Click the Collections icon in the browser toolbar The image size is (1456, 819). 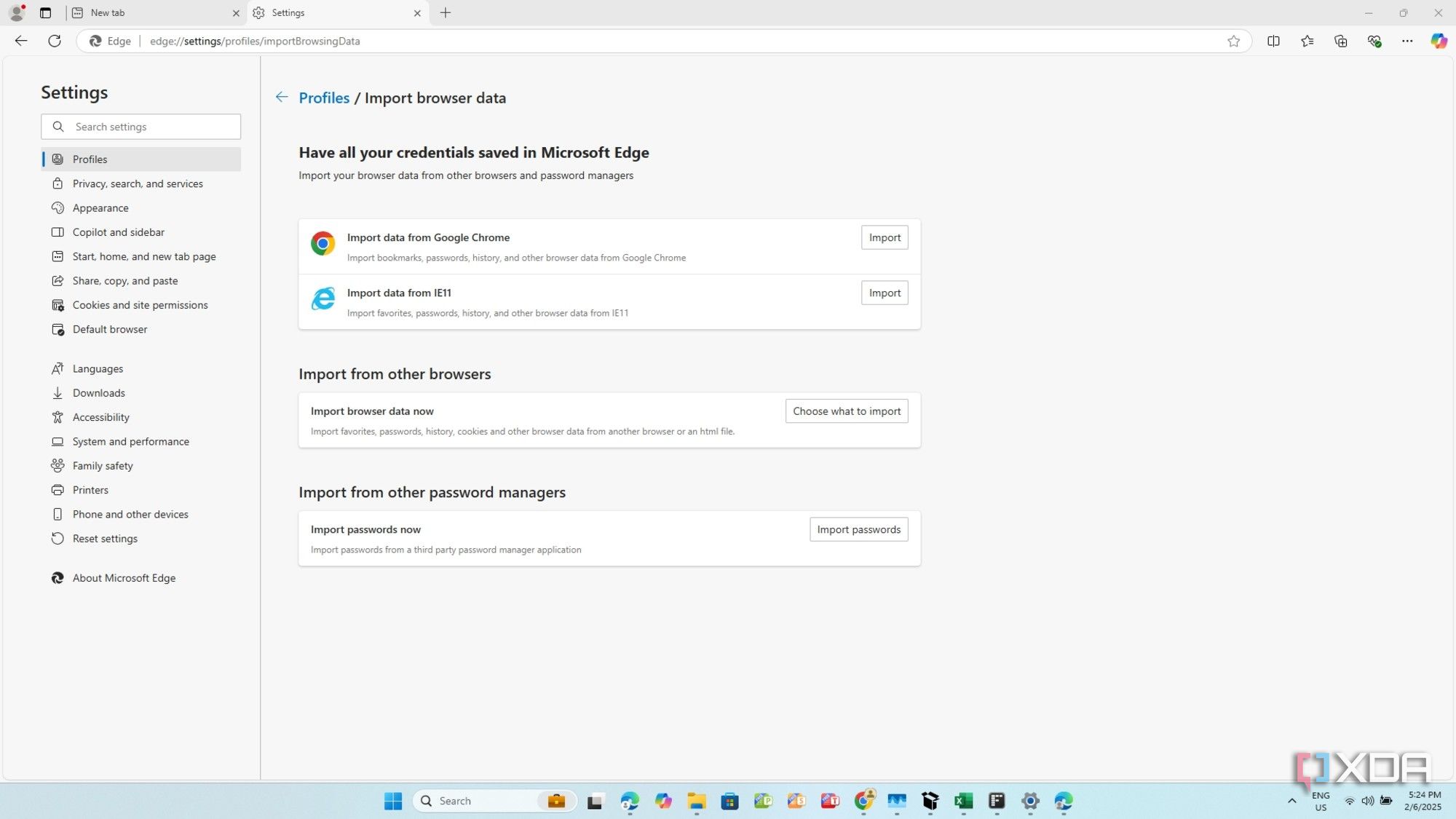click(1340, 41)
